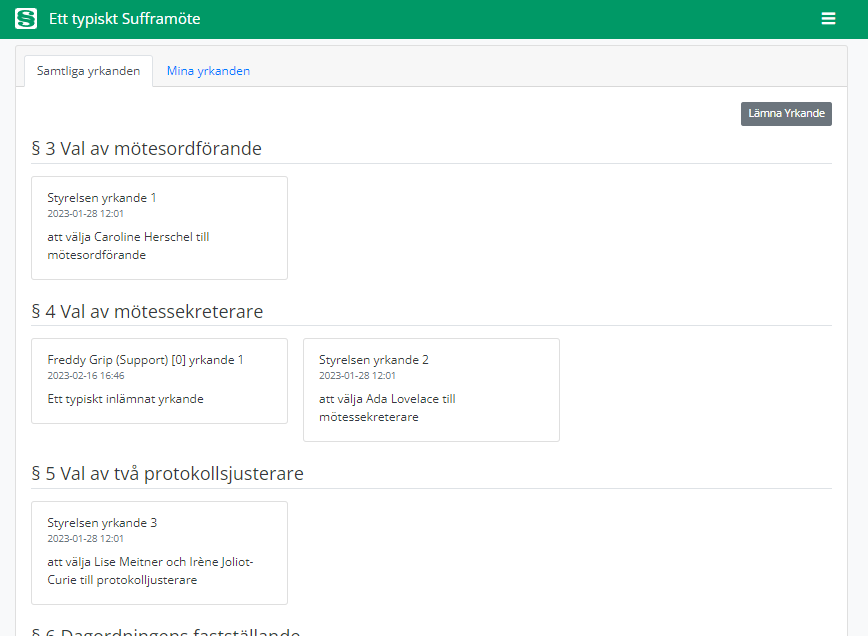Click the Suffra logo icon
868x636 pixels.
click(26, 19)
